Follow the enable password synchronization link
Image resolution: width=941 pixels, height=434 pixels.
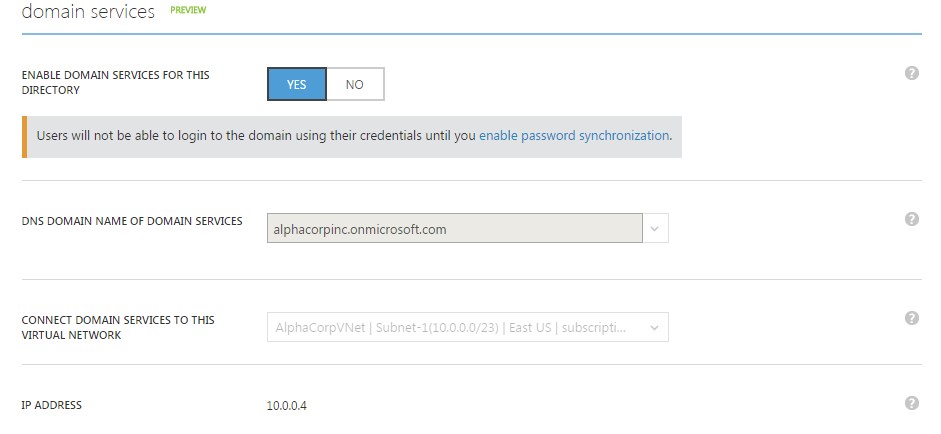click(x=574, y=136)
